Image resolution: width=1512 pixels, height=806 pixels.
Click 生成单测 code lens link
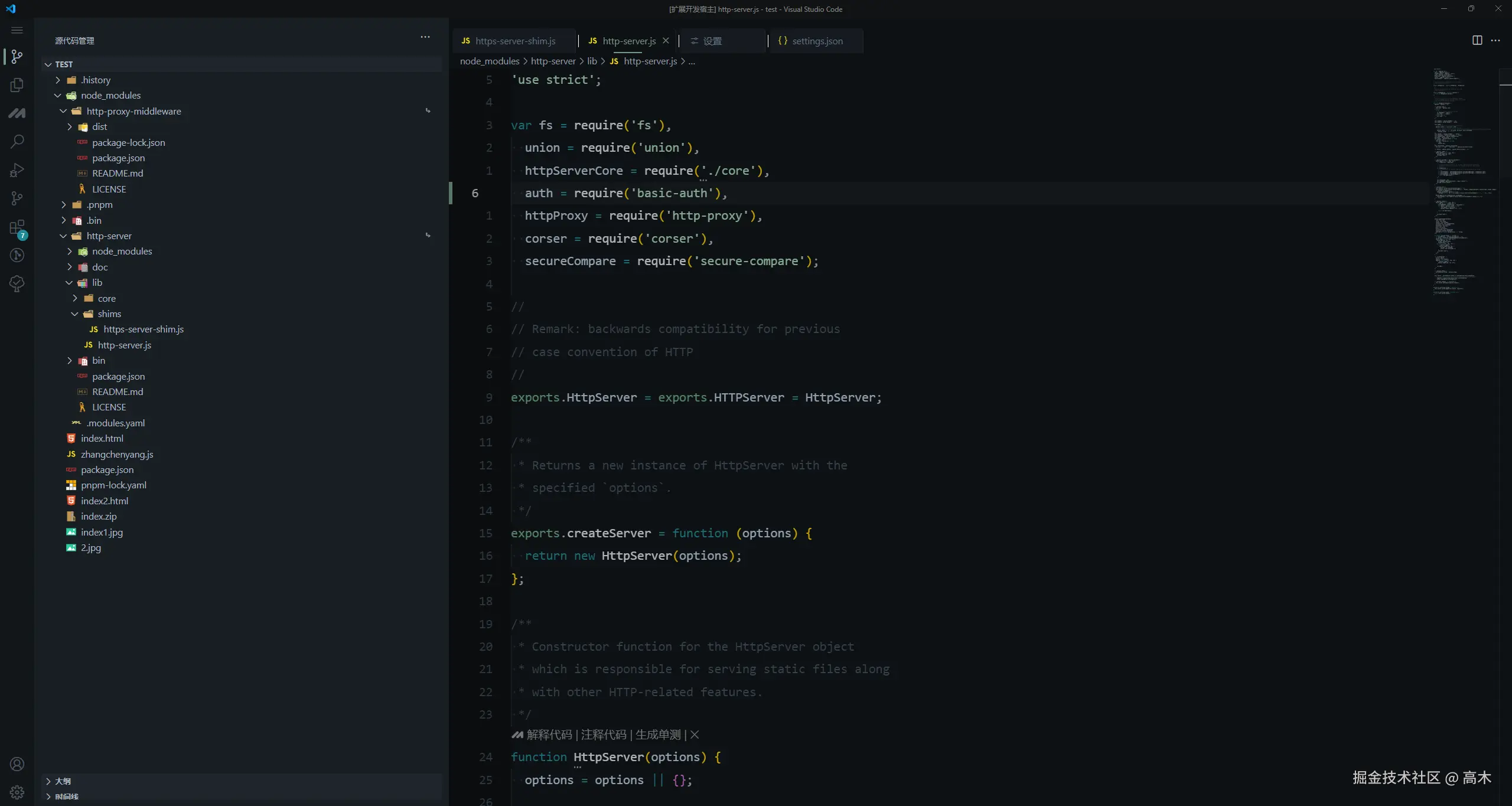pos(657,735)
